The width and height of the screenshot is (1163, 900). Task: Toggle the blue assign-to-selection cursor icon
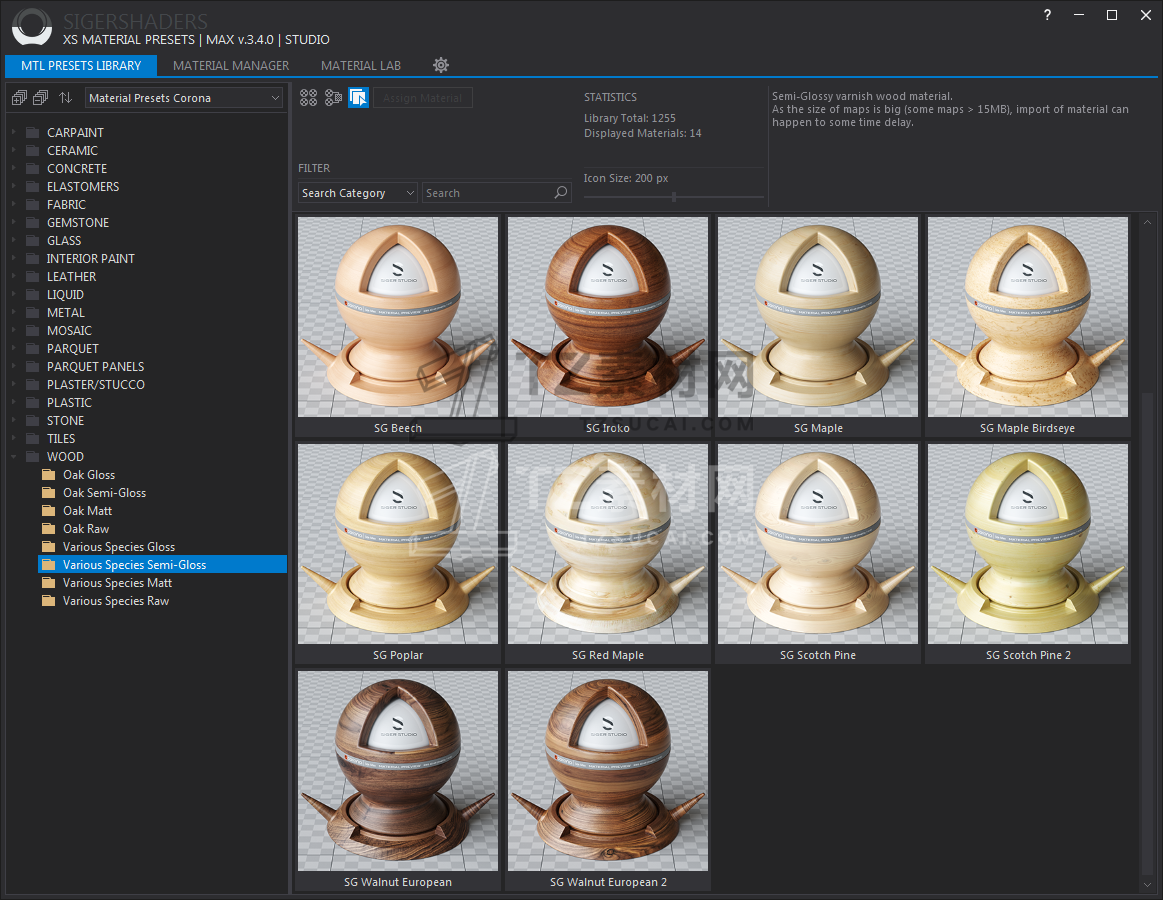click(358, 97)
